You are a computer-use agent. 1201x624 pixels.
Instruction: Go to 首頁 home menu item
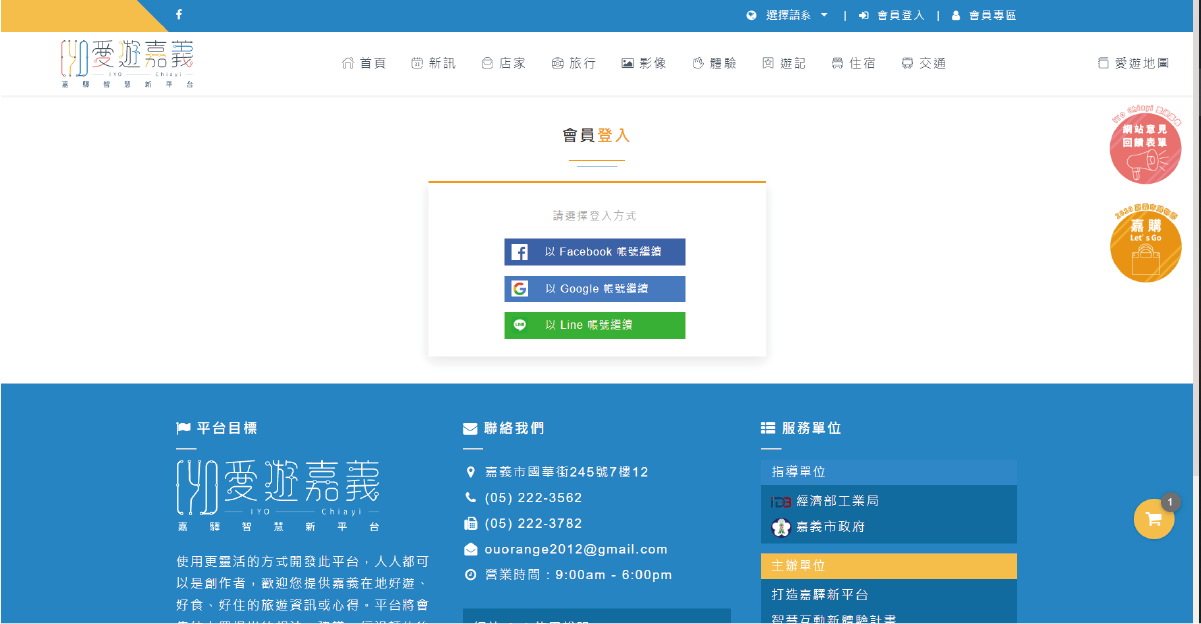click(364, 63)
